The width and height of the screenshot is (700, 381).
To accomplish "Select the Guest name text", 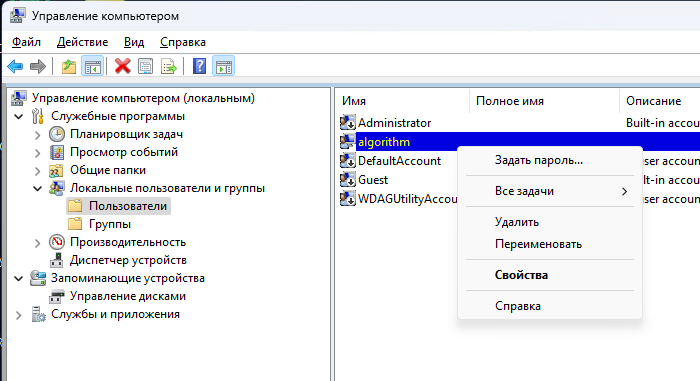I will tap(373, 180).
